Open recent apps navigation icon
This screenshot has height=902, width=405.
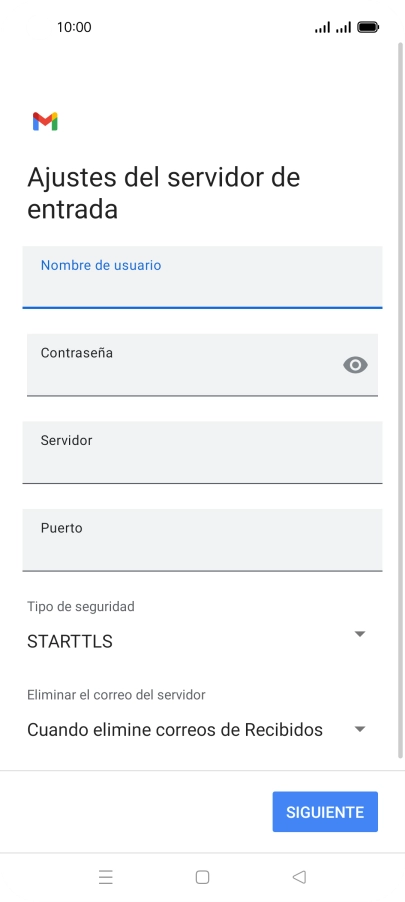click(x=105, y=877)
